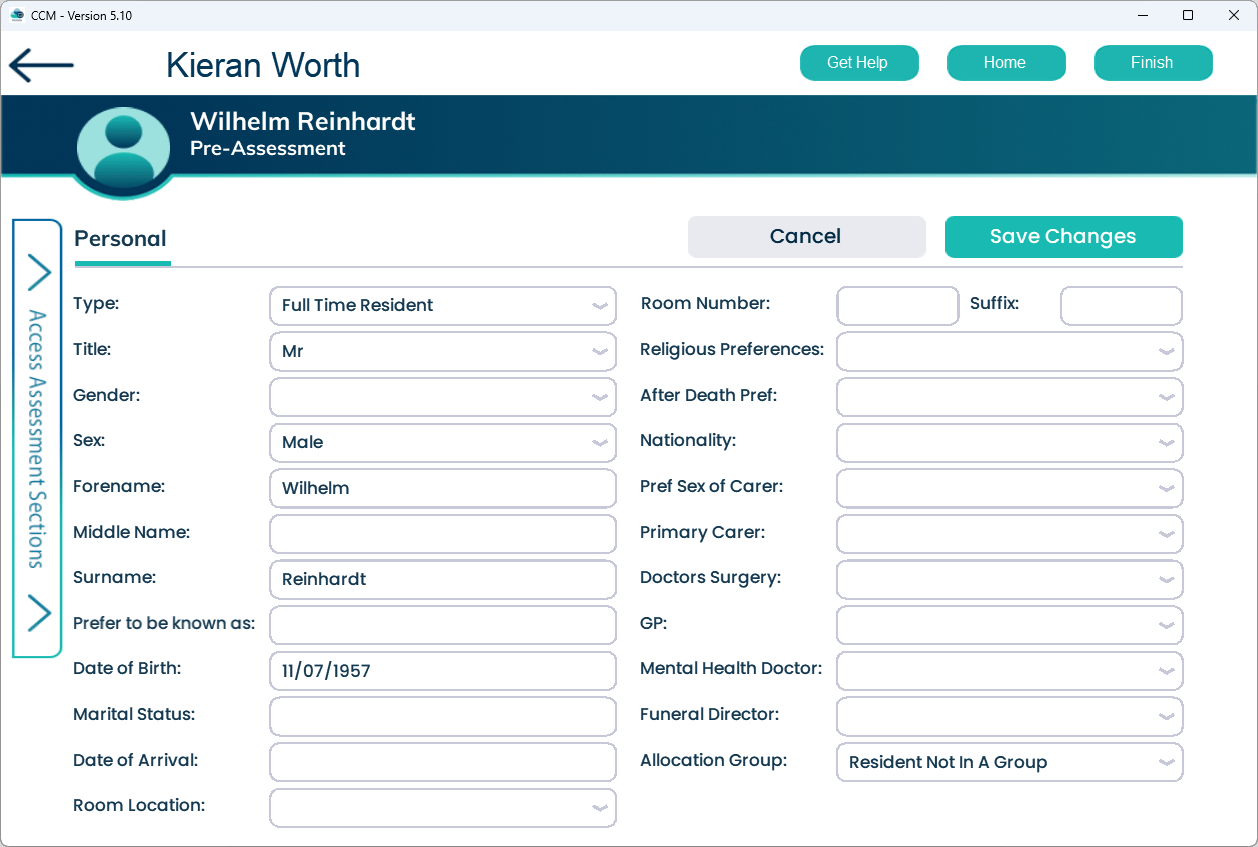1258x847 pixels.
Task: Expand the Access Assessment Sections side panel
Action: [x=37, y=440]
